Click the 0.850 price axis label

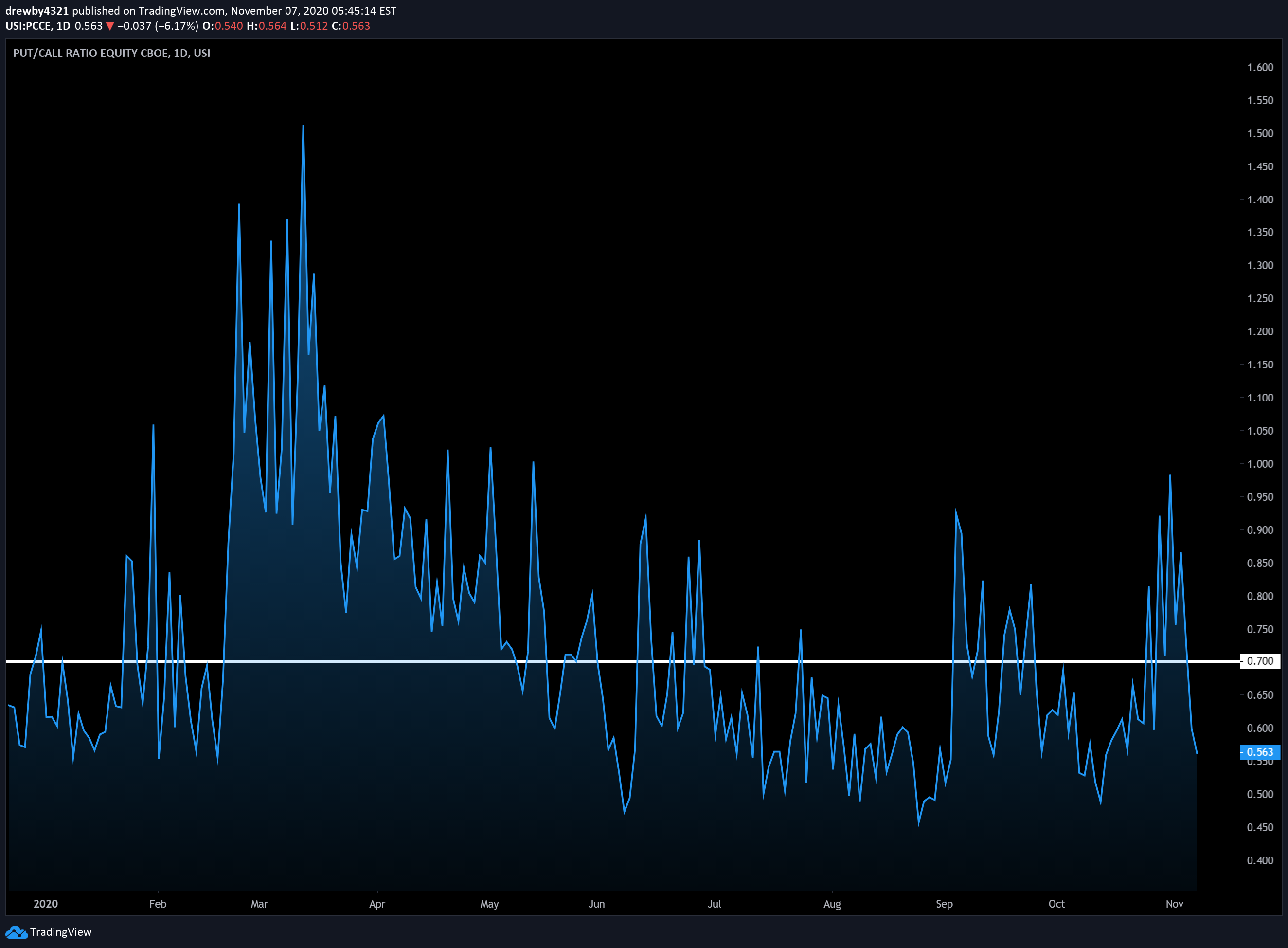(x=1260, y=564)
